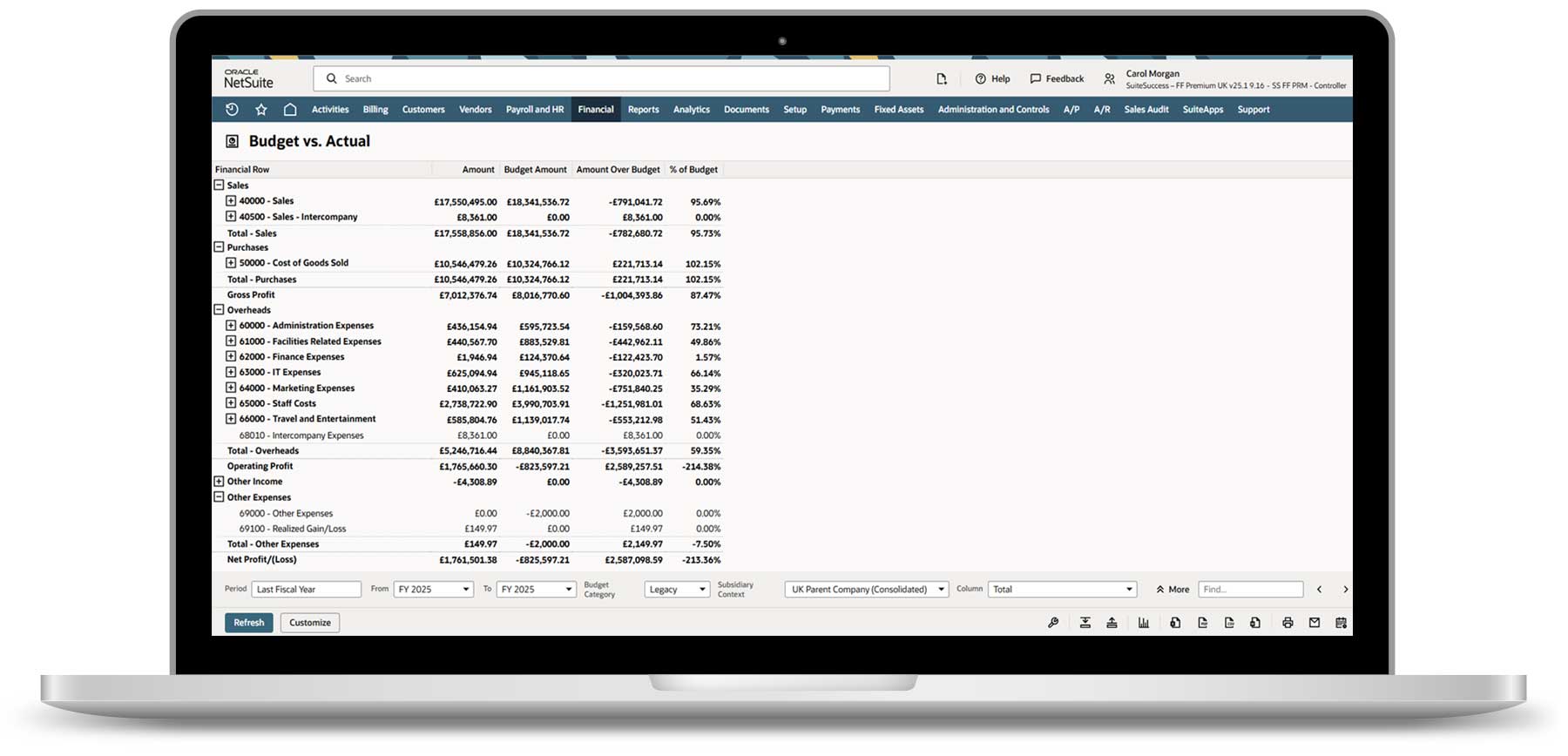Expand the 40000 - Sales row
The width and height of the screenshot is (1568, 756).
coord(231,200)
